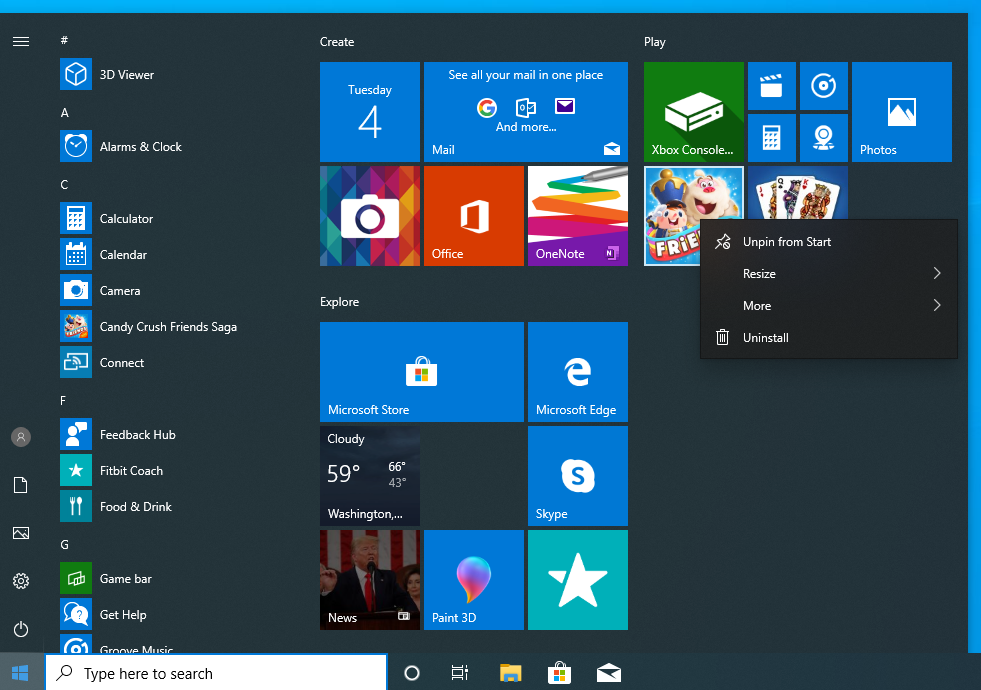The image size is (981, 690).
Task: Click the Power button
Action: tap(21, 629)
